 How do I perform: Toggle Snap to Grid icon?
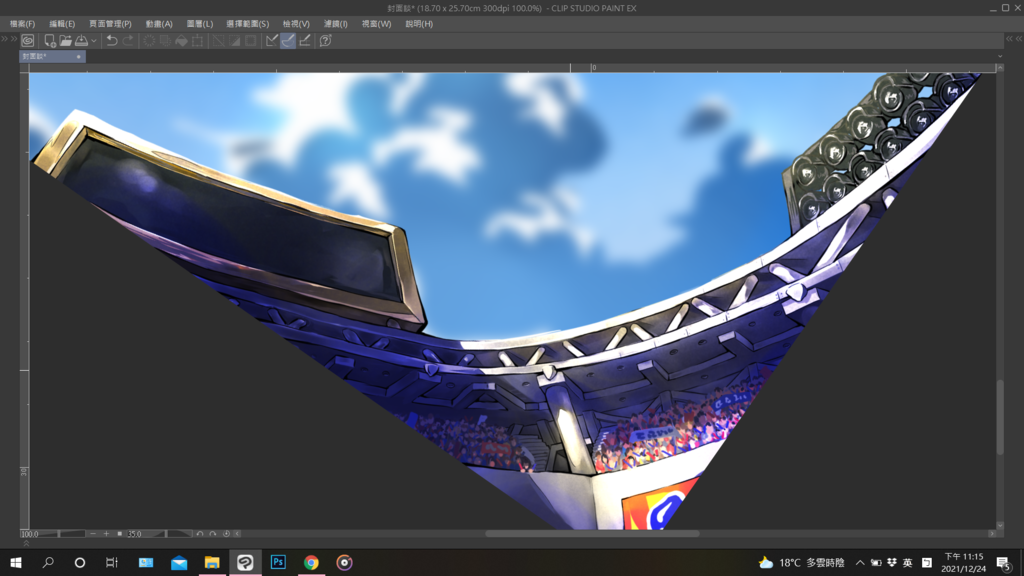pyautogui.click(x=304, y=40)
